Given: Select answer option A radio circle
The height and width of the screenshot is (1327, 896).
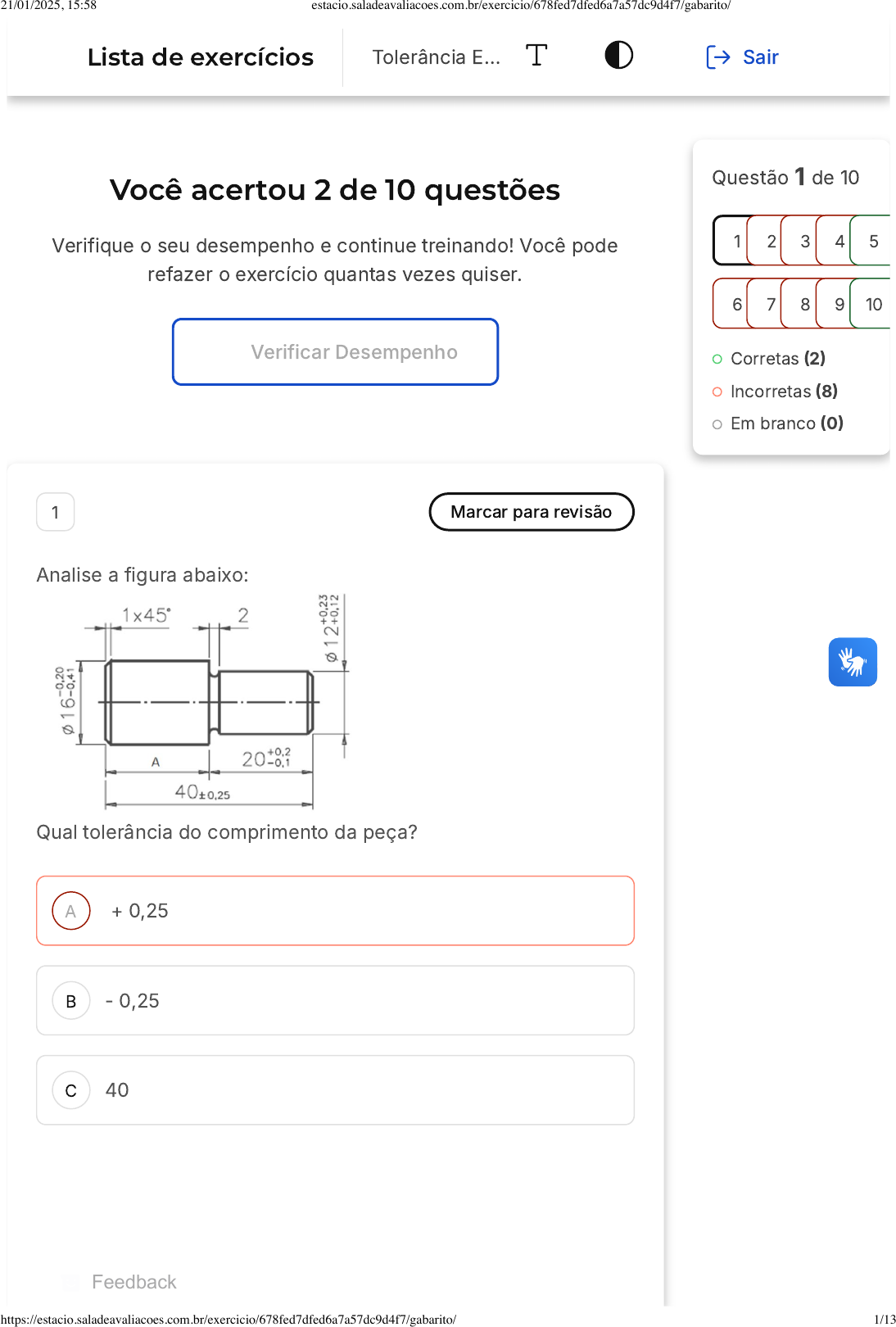Looking at the screenshot, I should click(71, 911).
